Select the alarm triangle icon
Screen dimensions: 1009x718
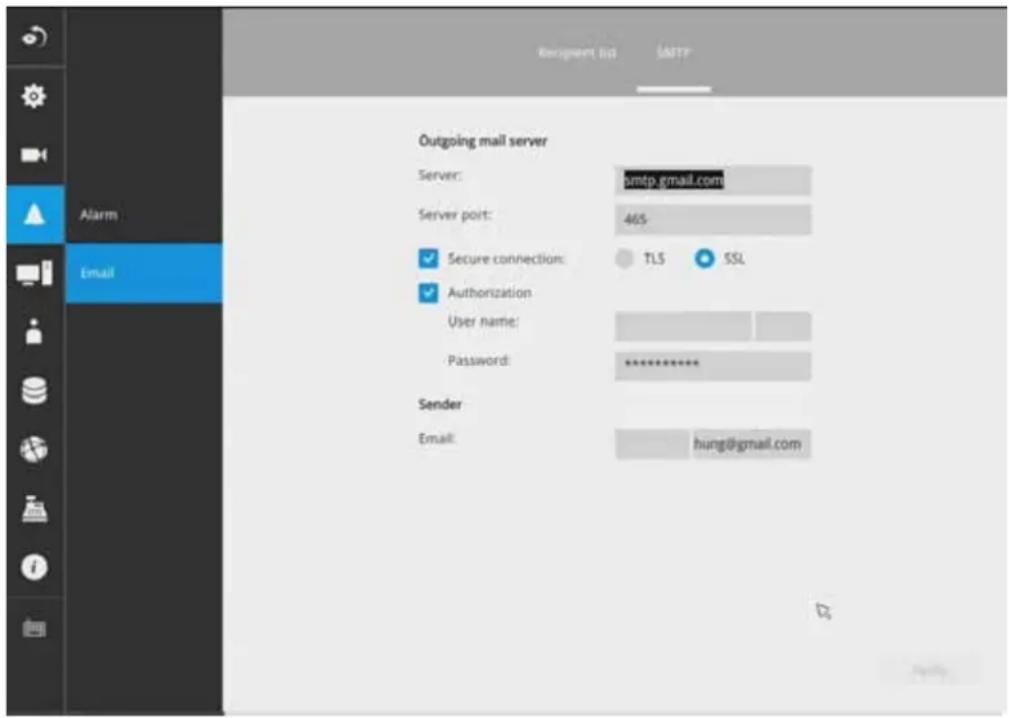pyautogui.click(x=35, y=214)
